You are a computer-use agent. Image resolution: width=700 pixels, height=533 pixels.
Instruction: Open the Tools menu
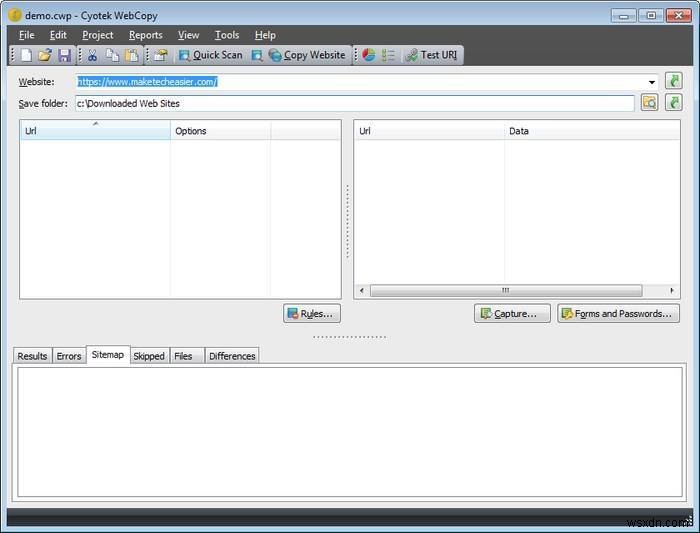tap(227, 35)
